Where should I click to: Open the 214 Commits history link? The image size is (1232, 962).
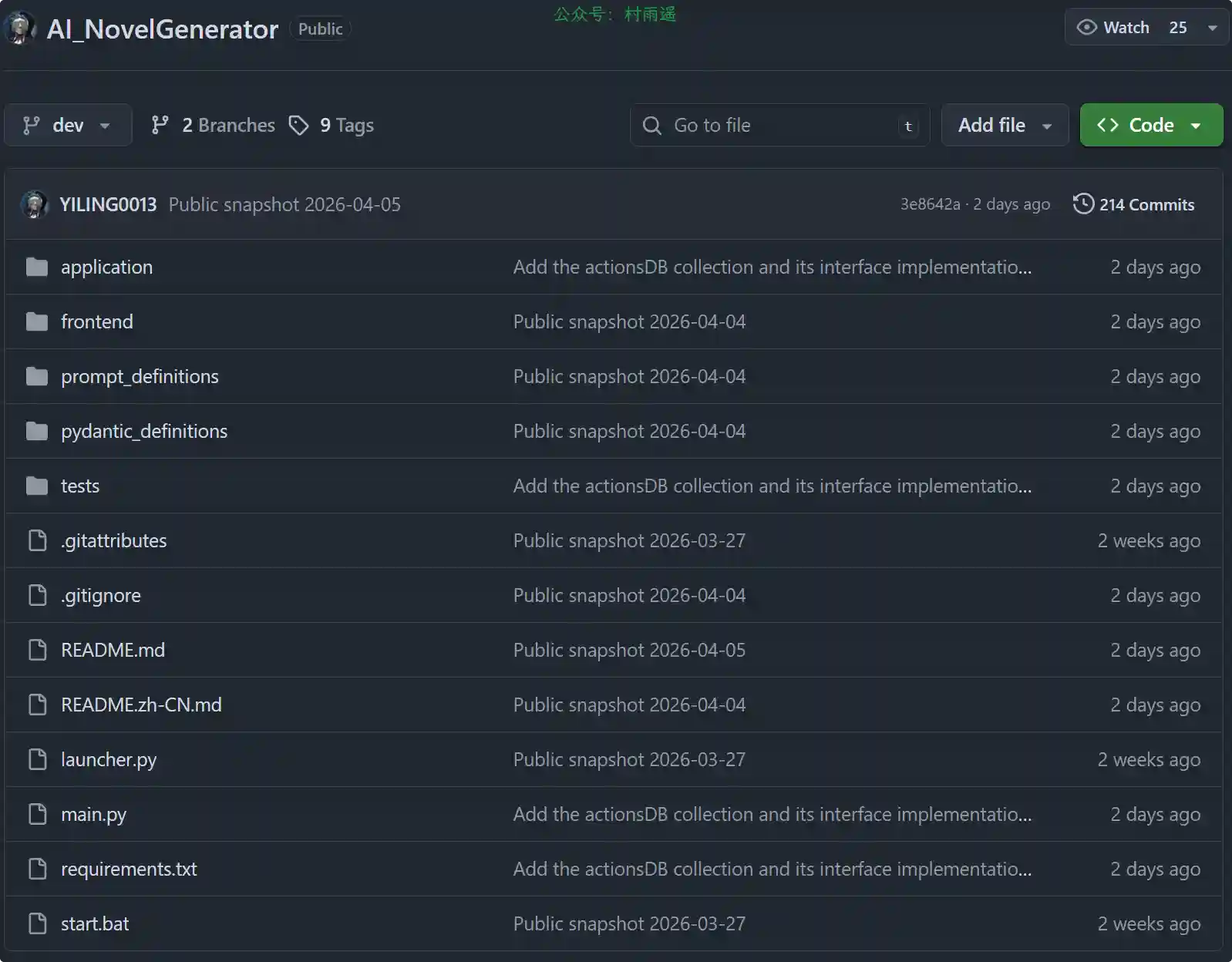pyautogui.click(x=1146, y=204)
